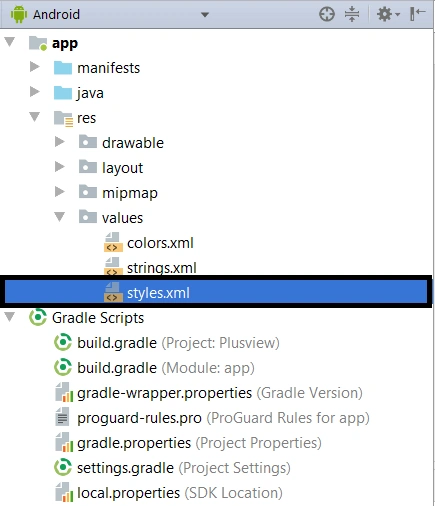Viewport: 435px width, 506px height.
Task: Click the colors.xml file icon
Action: click(112, 242)
